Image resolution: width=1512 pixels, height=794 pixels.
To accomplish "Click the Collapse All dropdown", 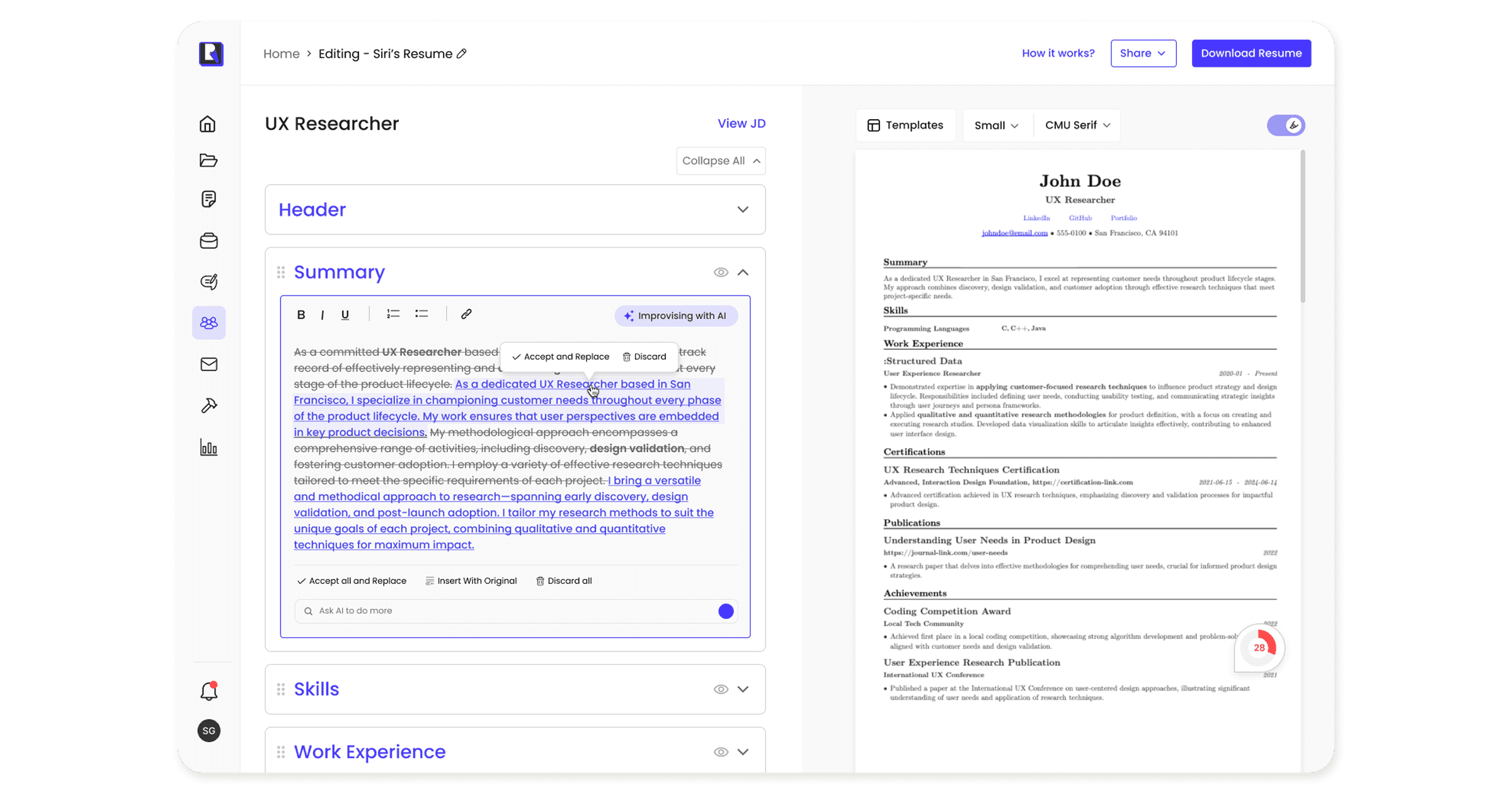I will coord(721,161).
